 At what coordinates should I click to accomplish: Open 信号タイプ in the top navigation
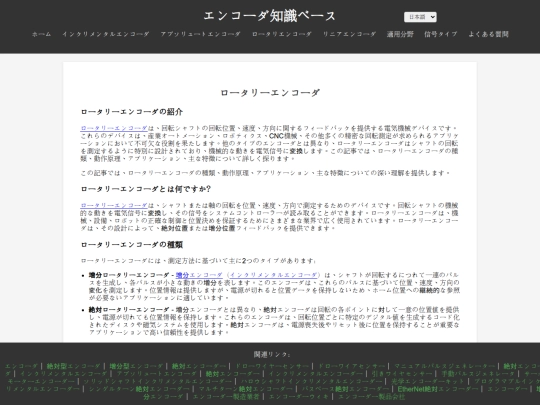(x=440, y=34)
